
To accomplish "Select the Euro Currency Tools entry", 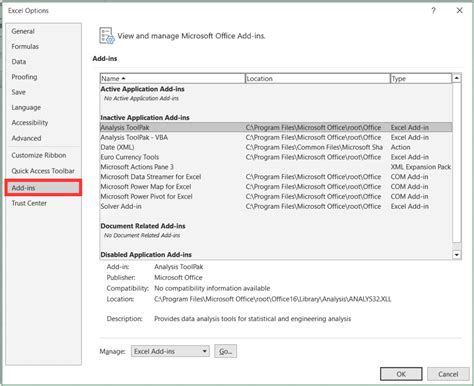I will [276, 157].
